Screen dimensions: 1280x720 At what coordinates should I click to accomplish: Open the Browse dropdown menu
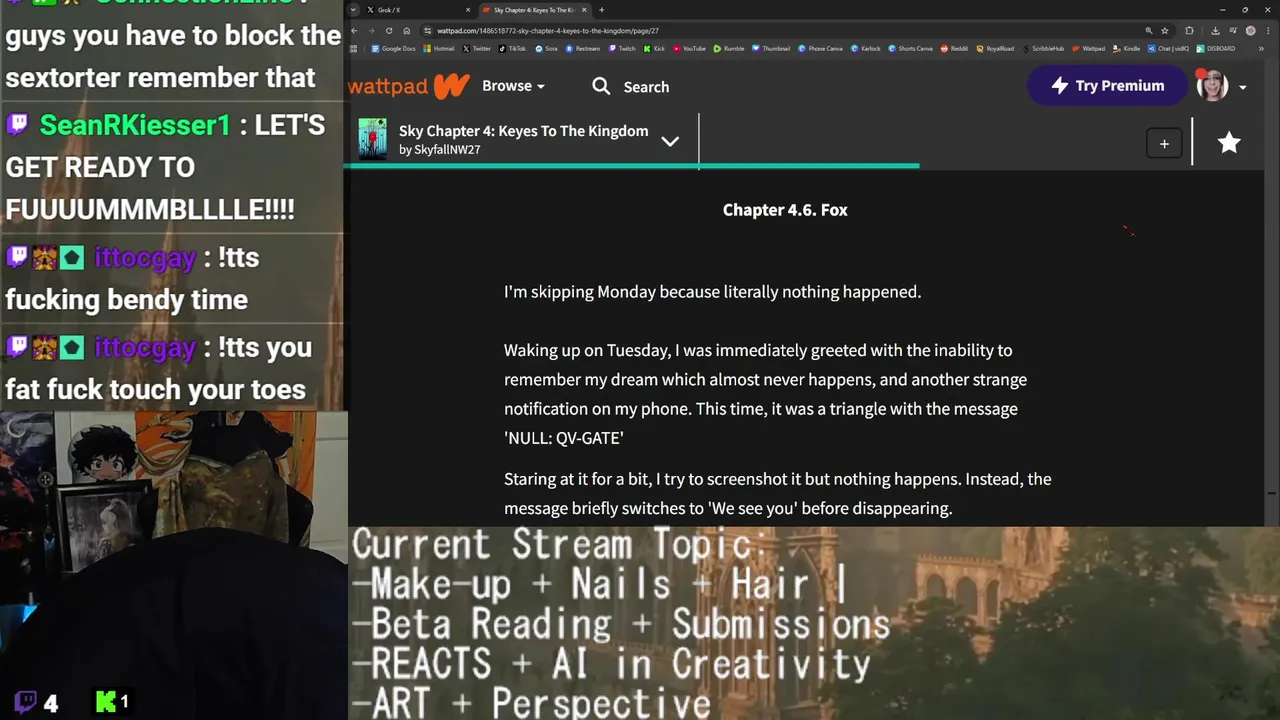pyautogui.click(x=513, y=86)
